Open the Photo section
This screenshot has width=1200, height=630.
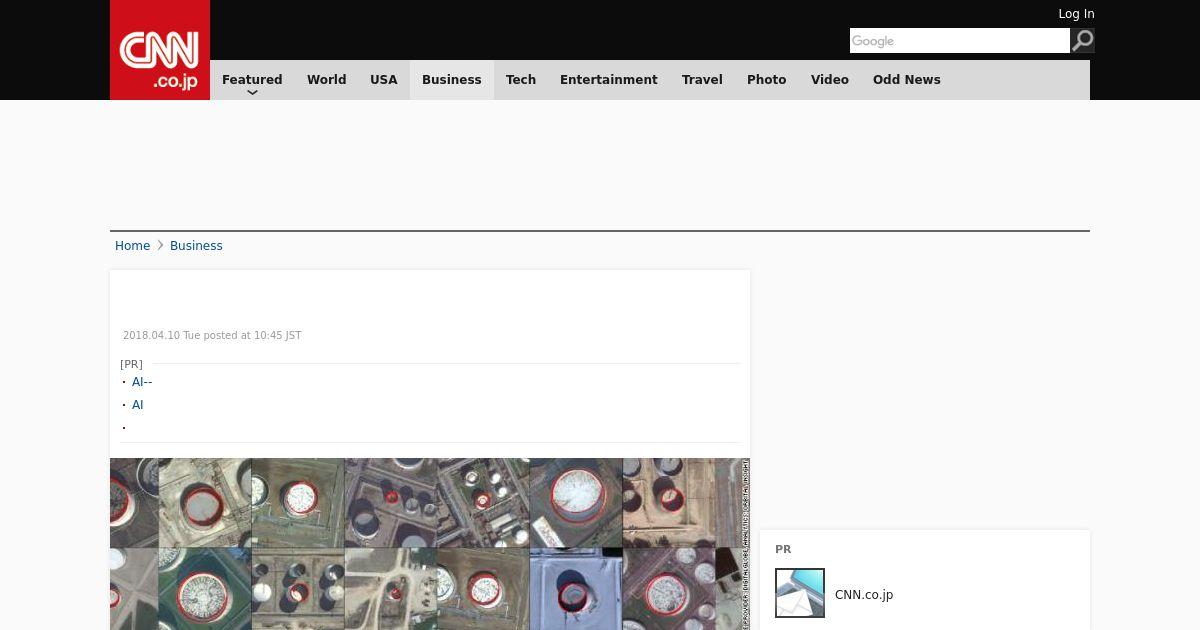coord(767,80)
